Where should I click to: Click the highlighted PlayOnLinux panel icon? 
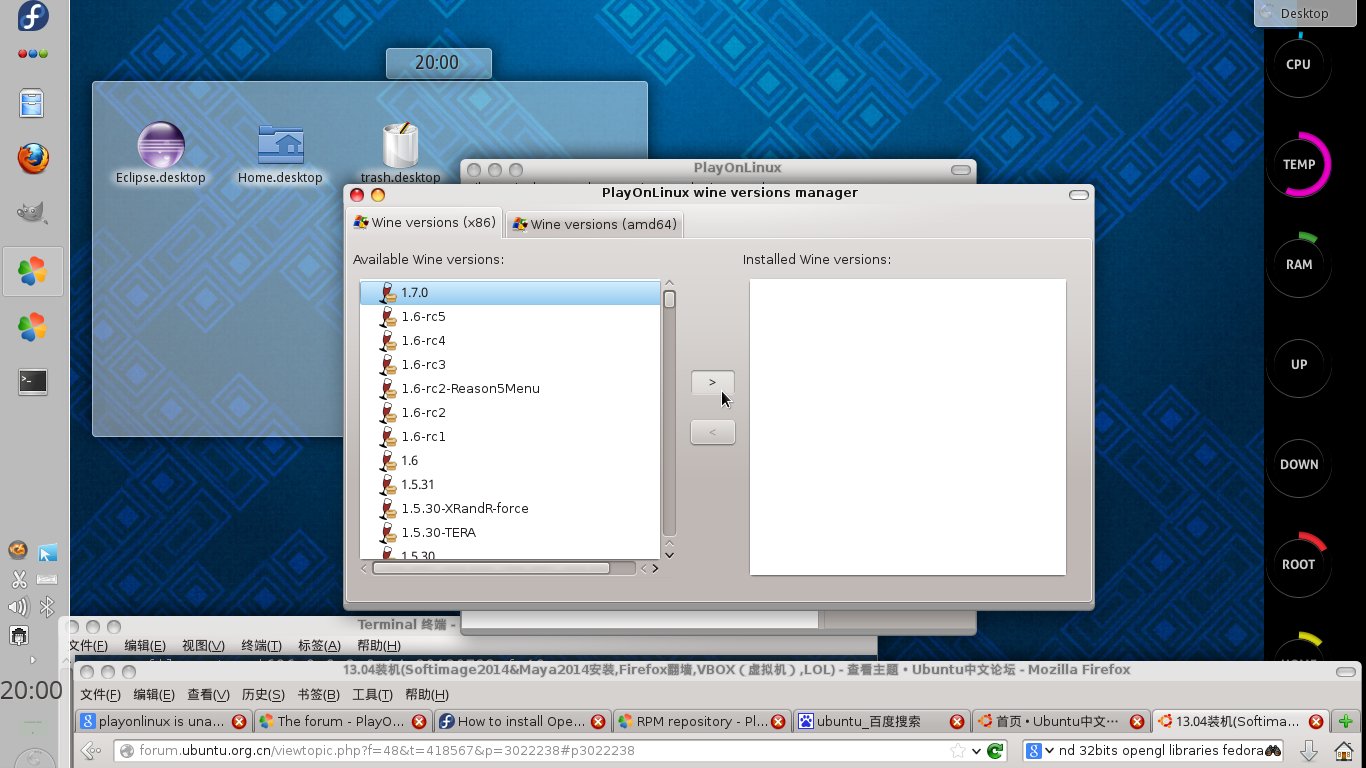(33, 271)
